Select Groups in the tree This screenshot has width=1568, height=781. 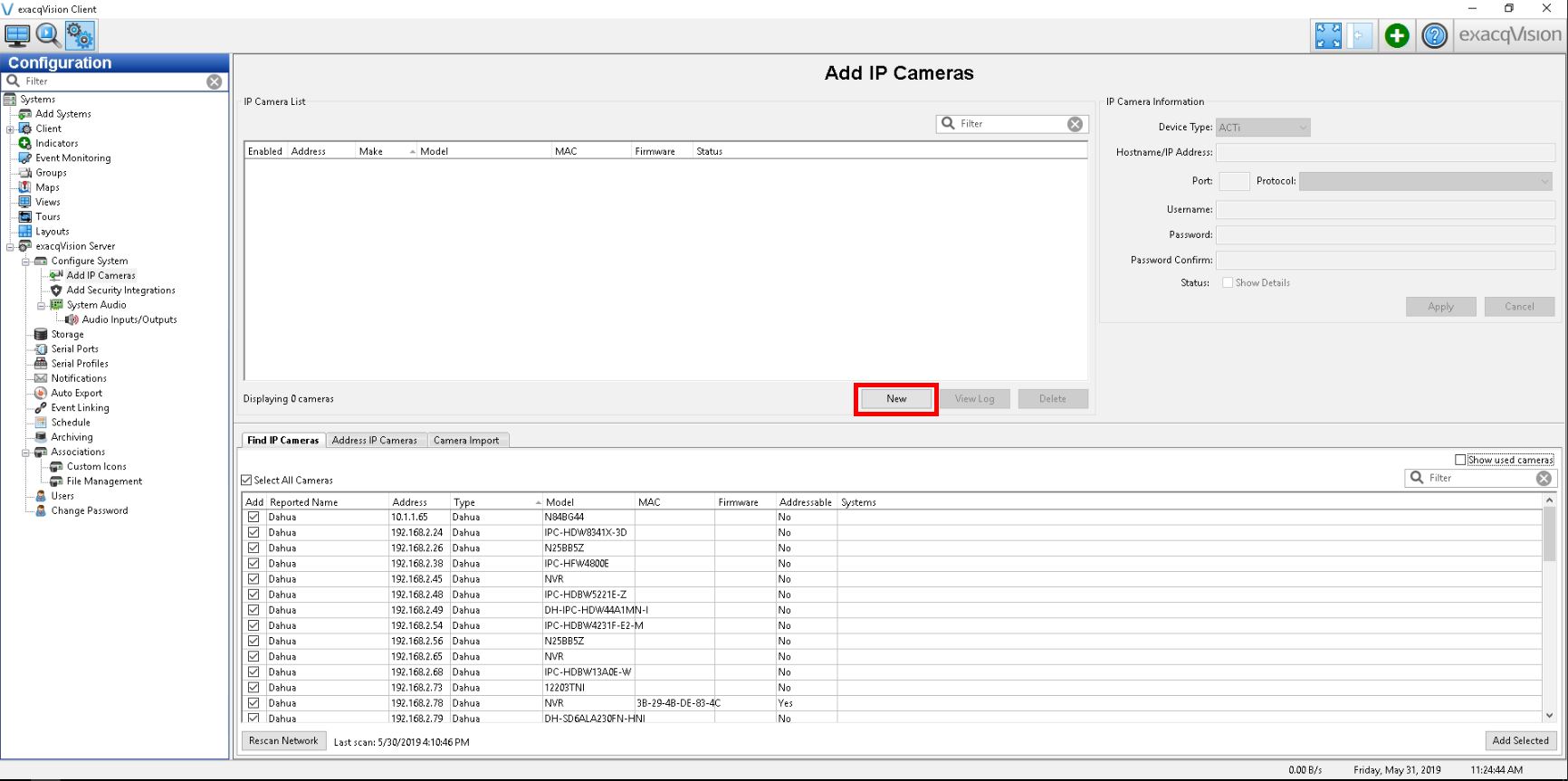coord(51,173)
